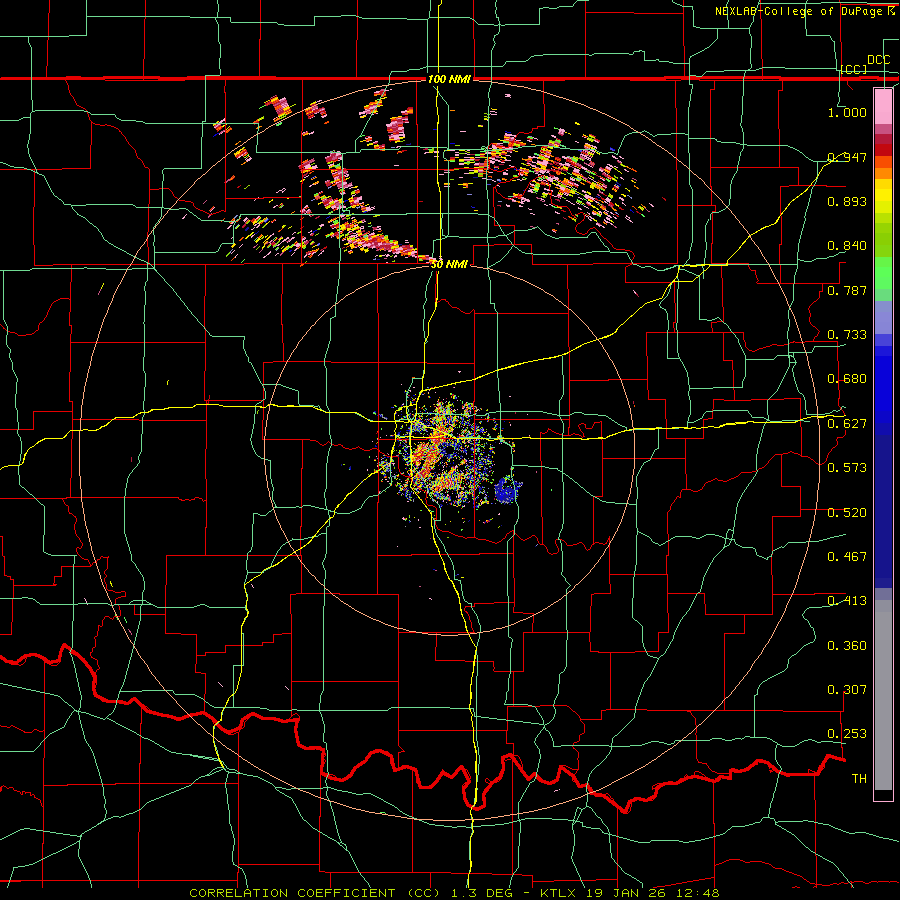Click the KTLX station identifier in caption
The image size is (900, 900).
[x=560, y=893]
